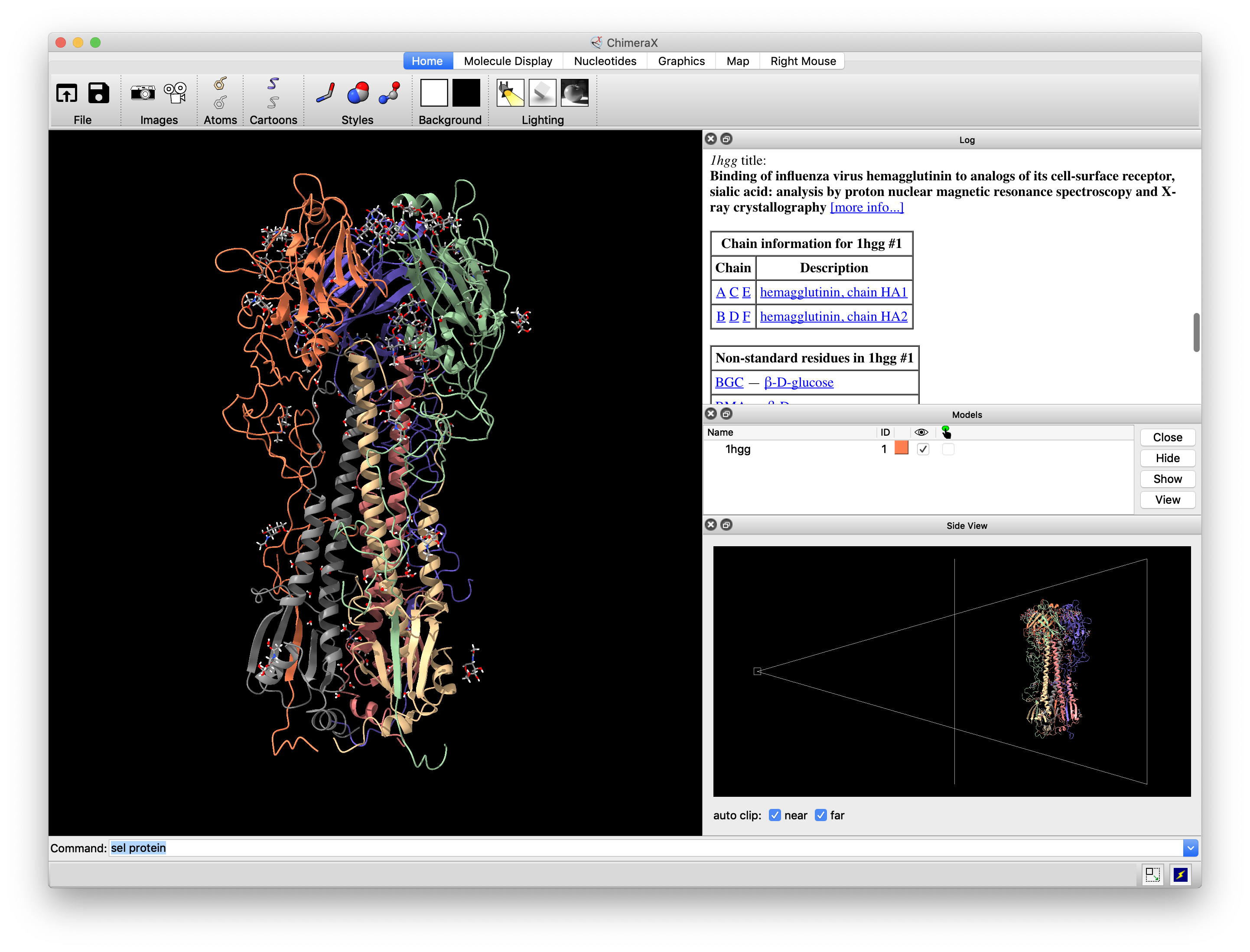Close the Log panel
This screenshot has width=1250, height=952.
click(x=710, y=139)
